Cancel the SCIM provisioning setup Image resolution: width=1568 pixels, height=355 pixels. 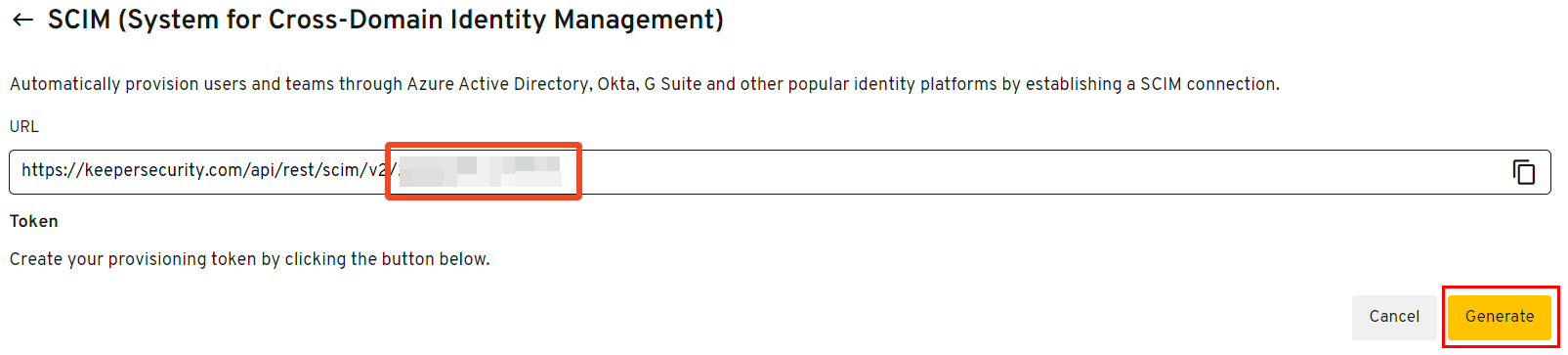(x=1394, y=317)
